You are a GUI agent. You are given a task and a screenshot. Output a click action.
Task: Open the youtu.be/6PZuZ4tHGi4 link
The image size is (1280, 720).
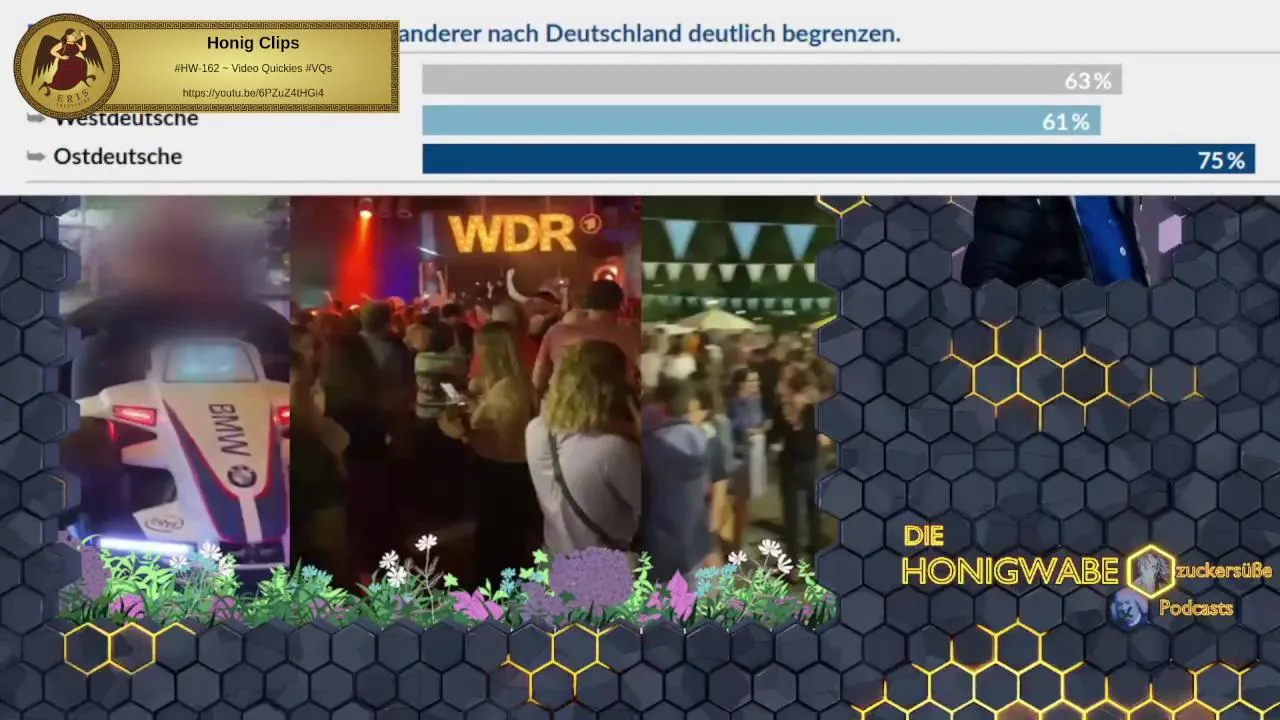pyautogui.click(x=253, y=93)
